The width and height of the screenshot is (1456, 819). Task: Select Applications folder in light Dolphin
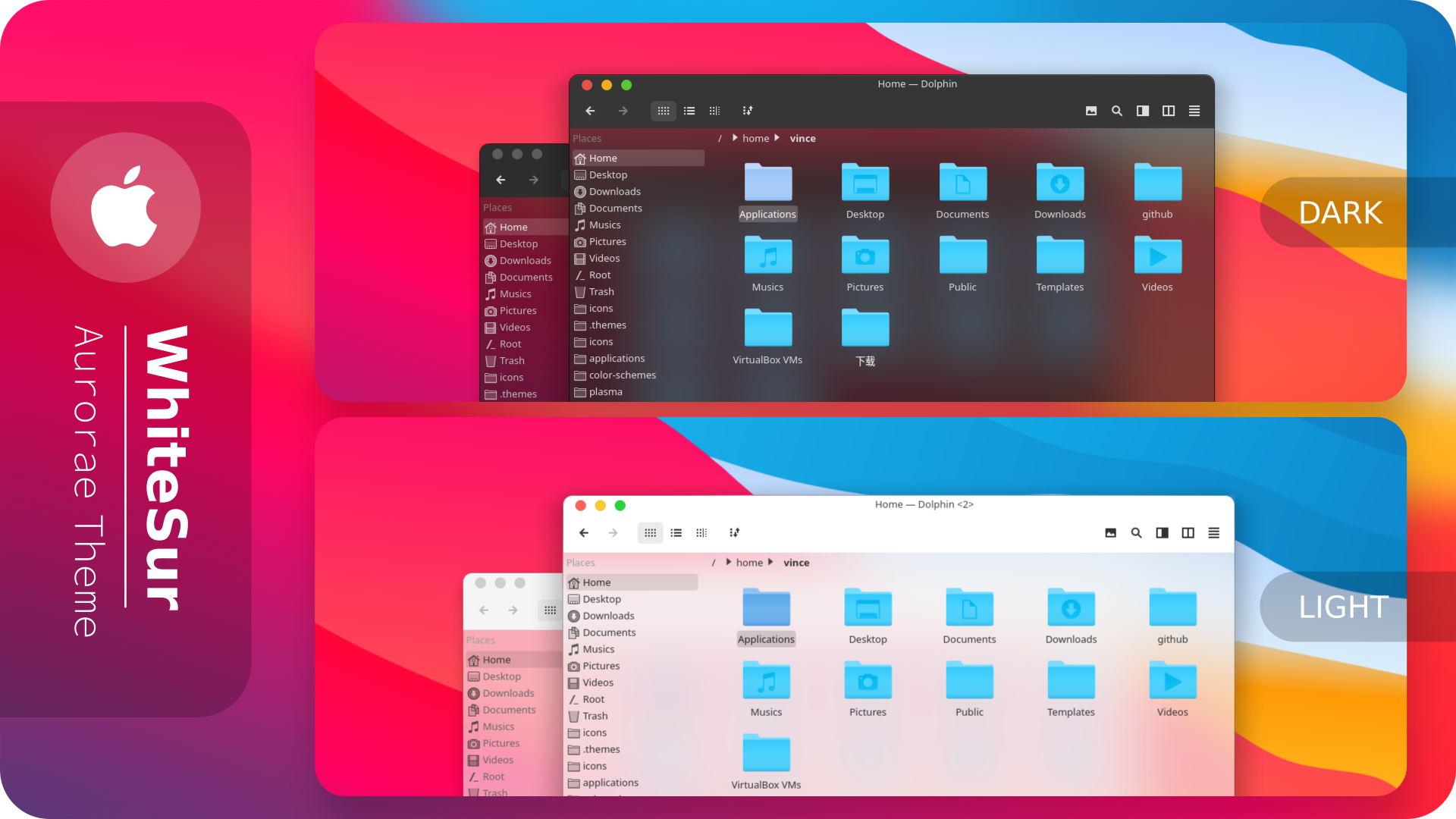767,617
